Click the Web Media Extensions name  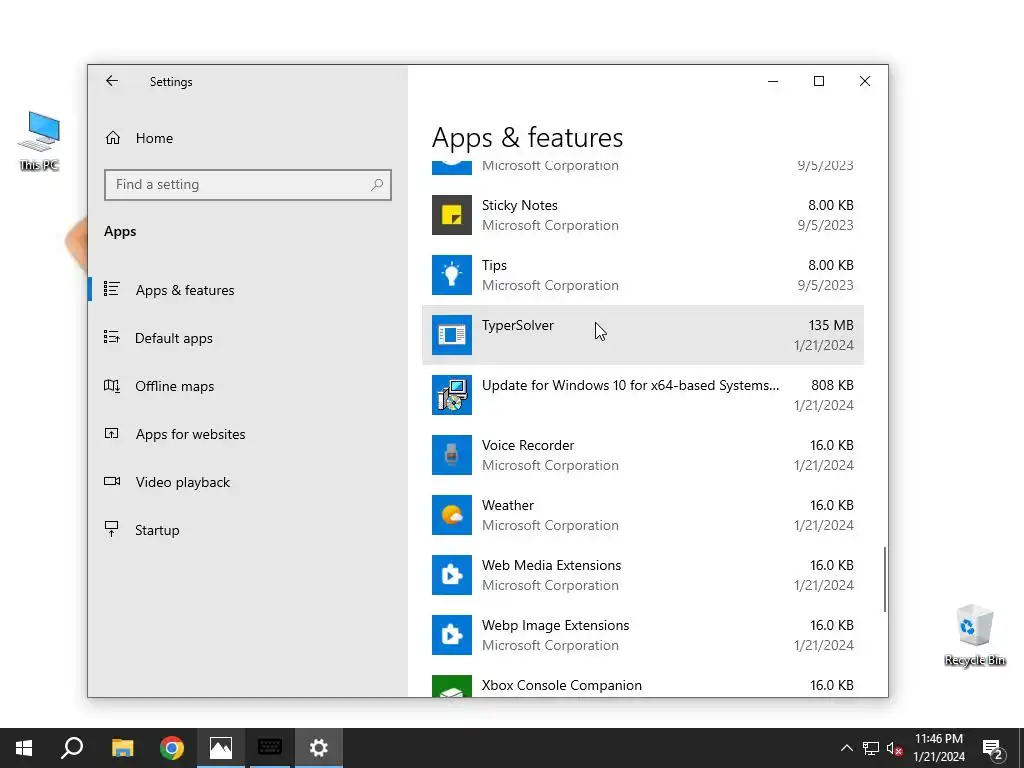click(551, 566)
